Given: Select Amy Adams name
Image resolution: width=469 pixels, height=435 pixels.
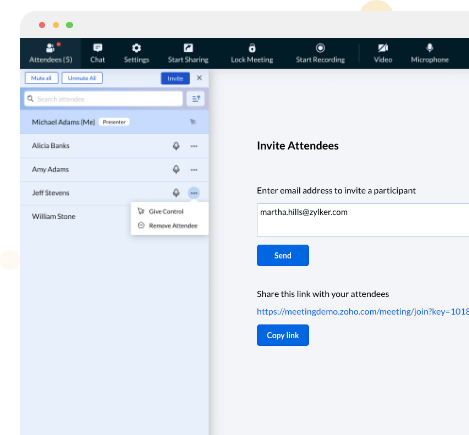Looking at the screenshot, I should point(50,169).
